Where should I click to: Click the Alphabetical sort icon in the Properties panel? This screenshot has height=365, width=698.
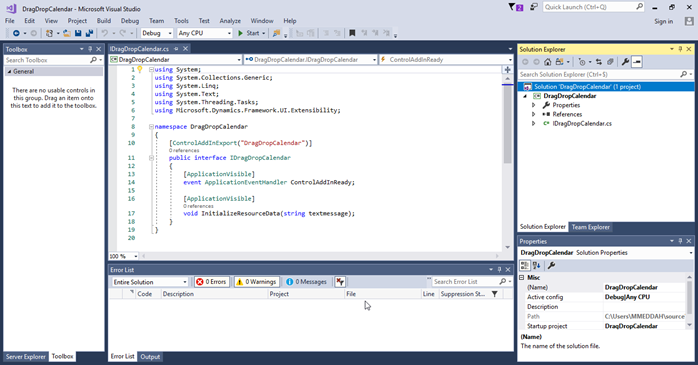(537, 265)
